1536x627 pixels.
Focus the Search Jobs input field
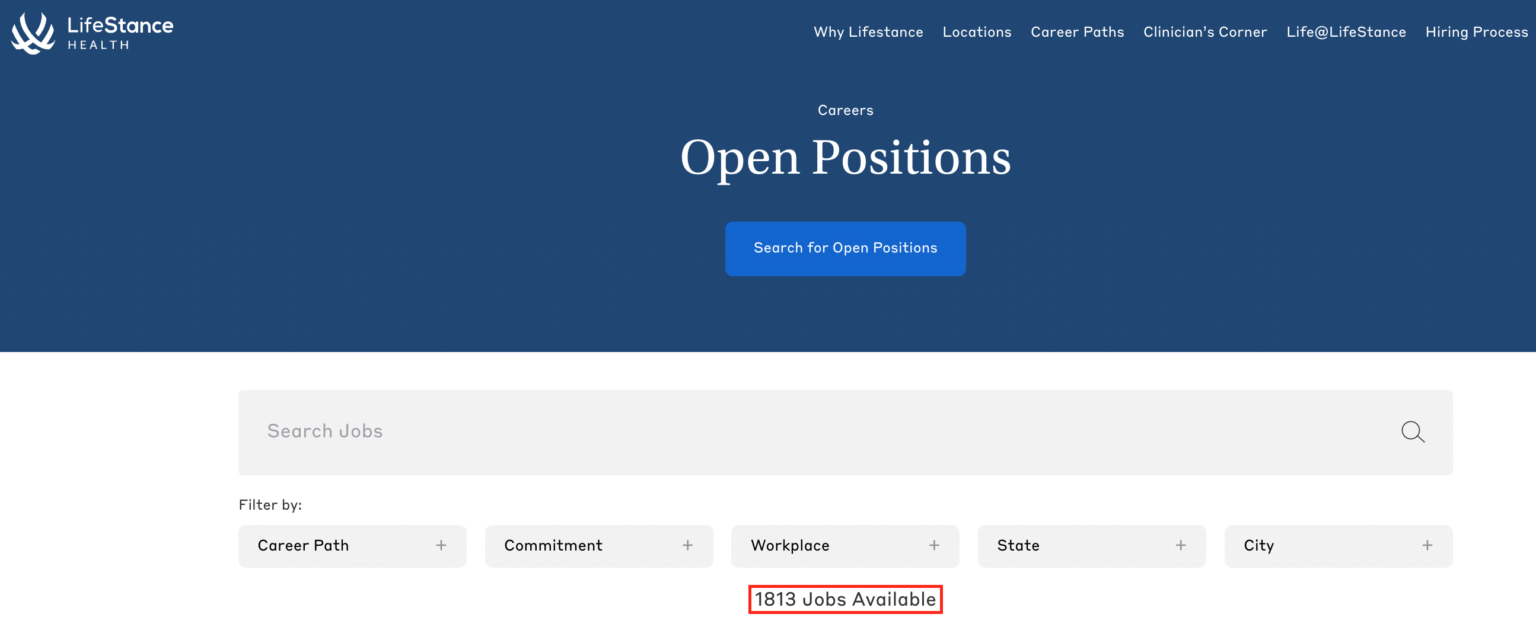coord(800,432)
